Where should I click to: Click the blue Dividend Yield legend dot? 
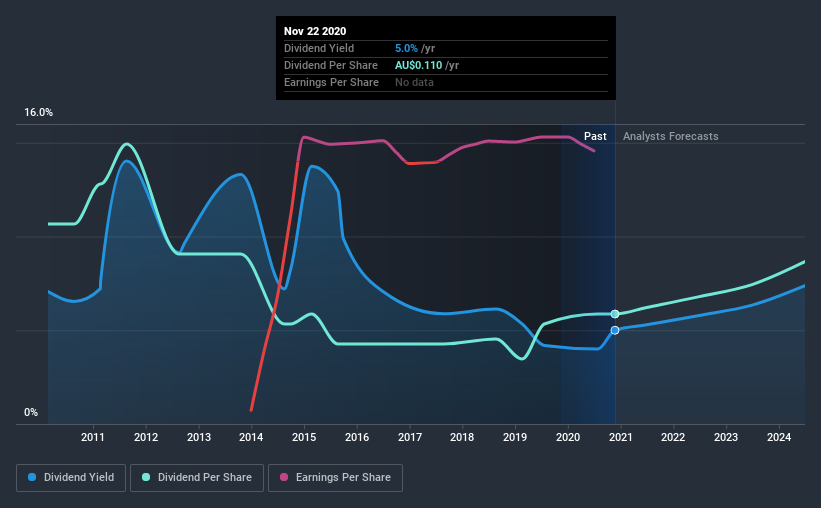(x=32, y=477)
